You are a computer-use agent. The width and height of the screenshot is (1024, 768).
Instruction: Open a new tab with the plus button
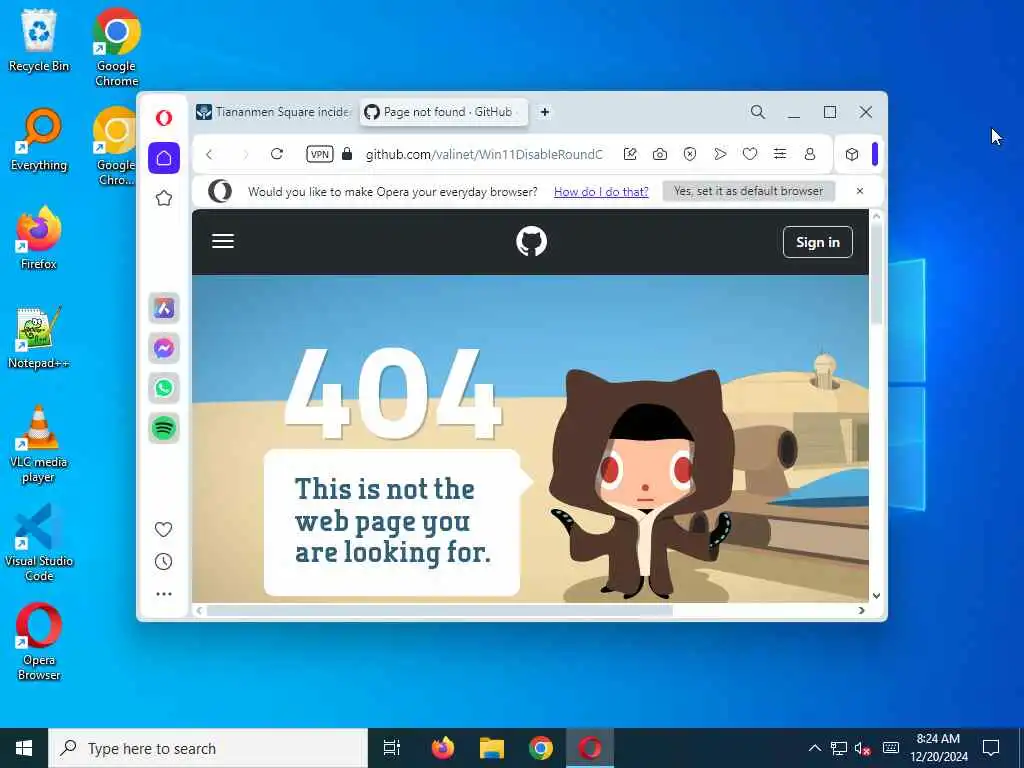pyautogui.click(x=545, y=112)
